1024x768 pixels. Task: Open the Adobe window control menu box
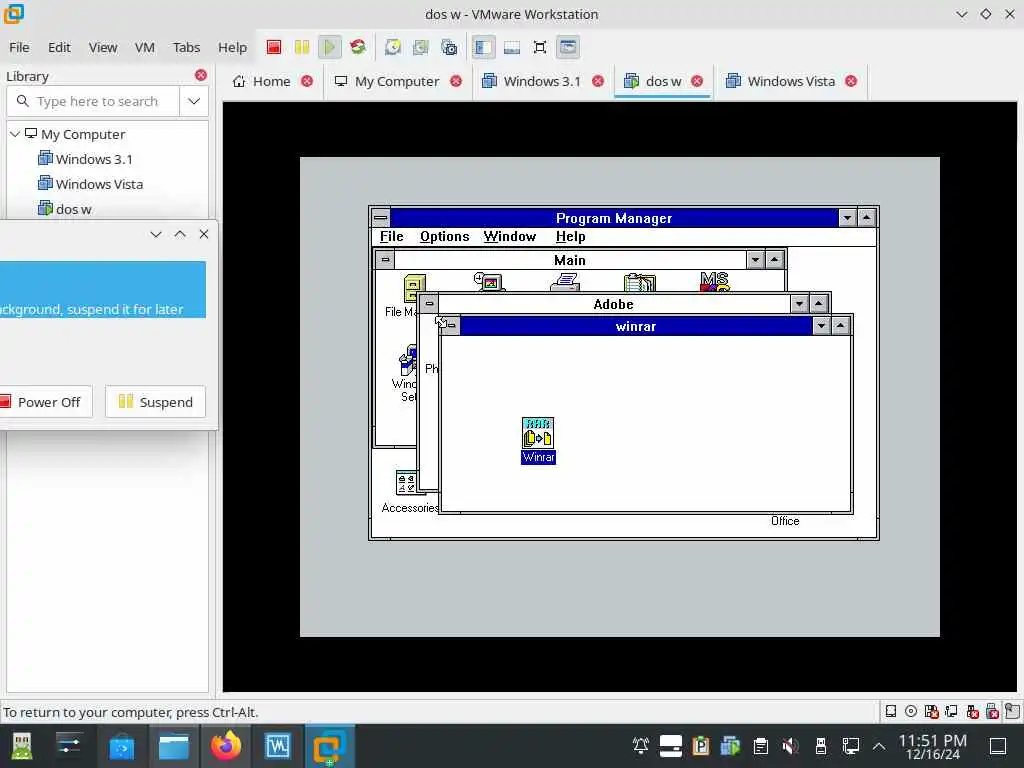point(429,304)
